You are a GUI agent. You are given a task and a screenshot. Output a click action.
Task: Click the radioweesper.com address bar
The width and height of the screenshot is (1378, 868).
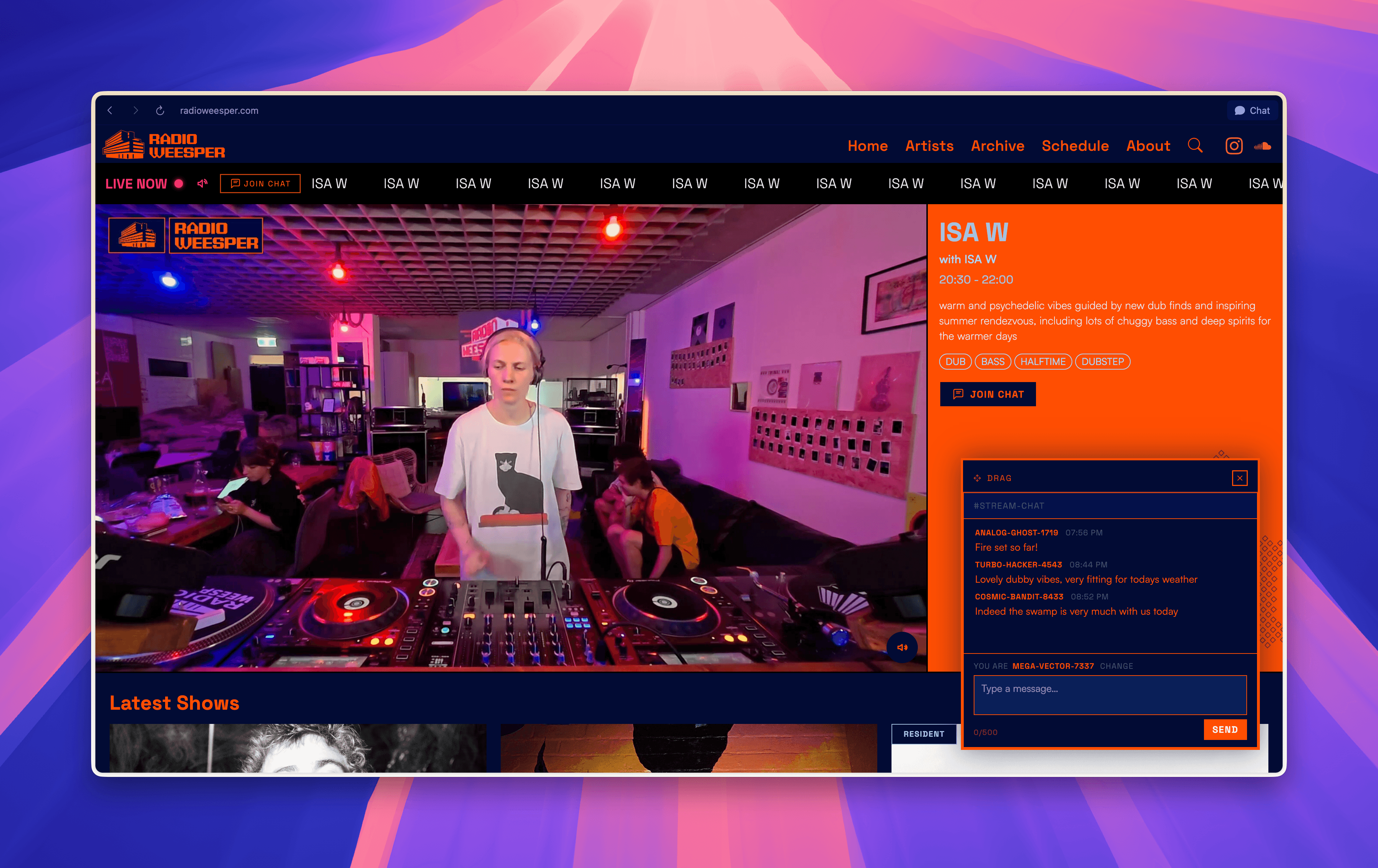[x=219, y=110]
